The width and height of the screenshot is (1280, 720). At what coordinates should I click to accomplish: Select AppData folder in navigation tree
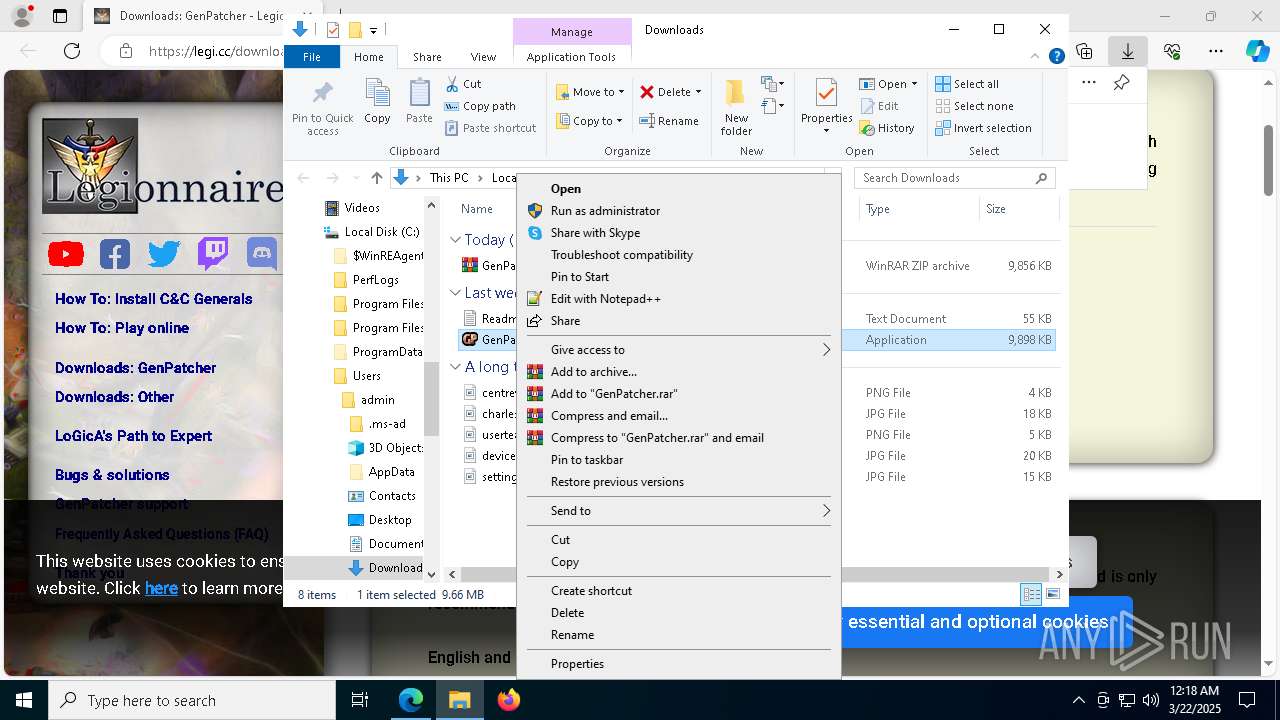pyautogui.click(x=391, y=472)
